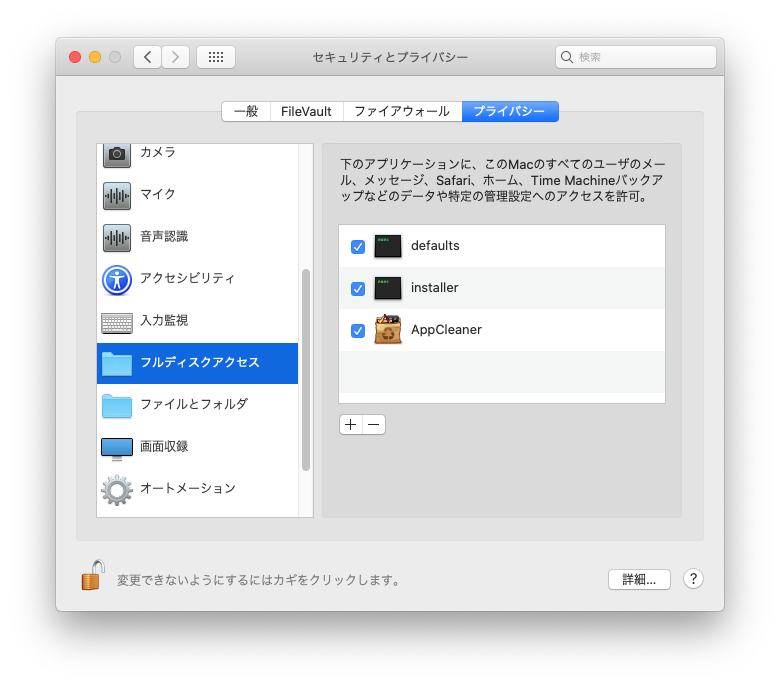Open the FileVault tab
This screenshot has width=780, height=685.
pos(306,112)
